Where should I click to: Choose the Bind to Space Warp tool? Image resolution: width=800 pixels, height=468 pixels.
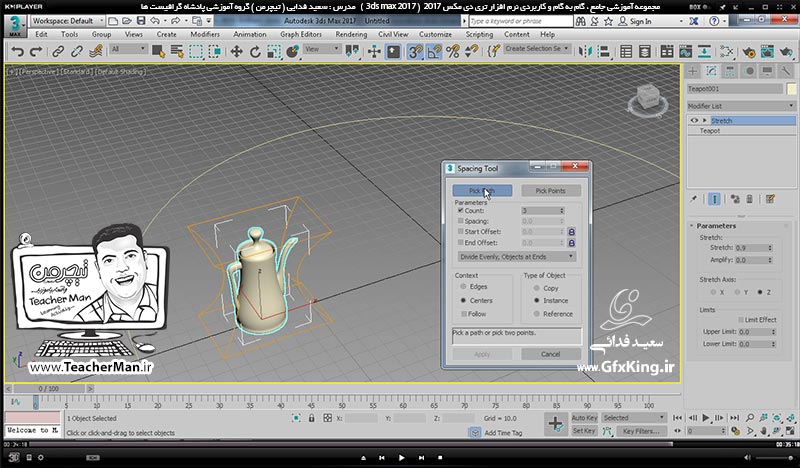click(95, 52)
